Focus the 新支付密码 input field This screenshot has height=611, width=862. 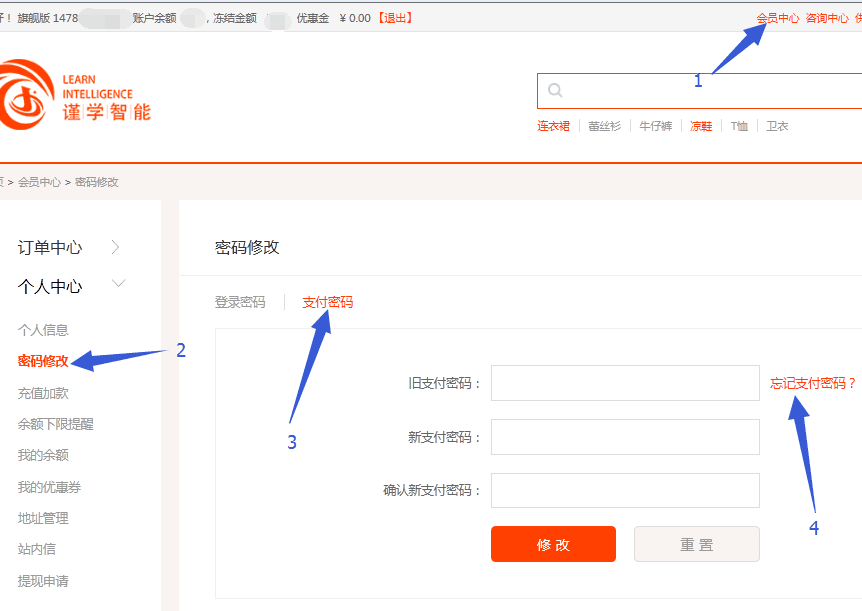click(625, 437)
